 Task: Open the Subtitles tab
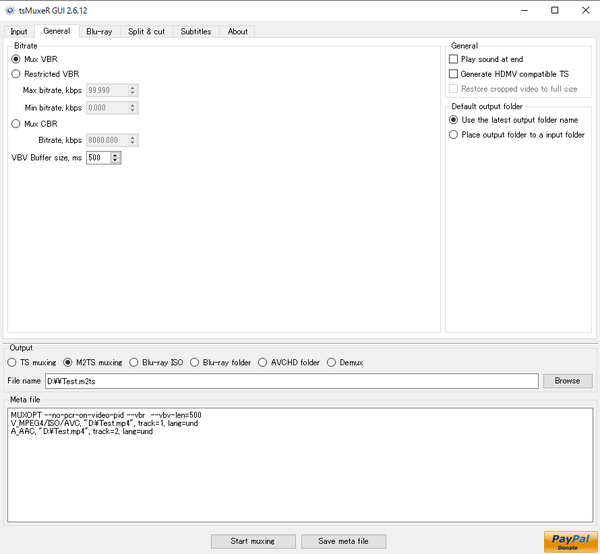tap(196, 31)
